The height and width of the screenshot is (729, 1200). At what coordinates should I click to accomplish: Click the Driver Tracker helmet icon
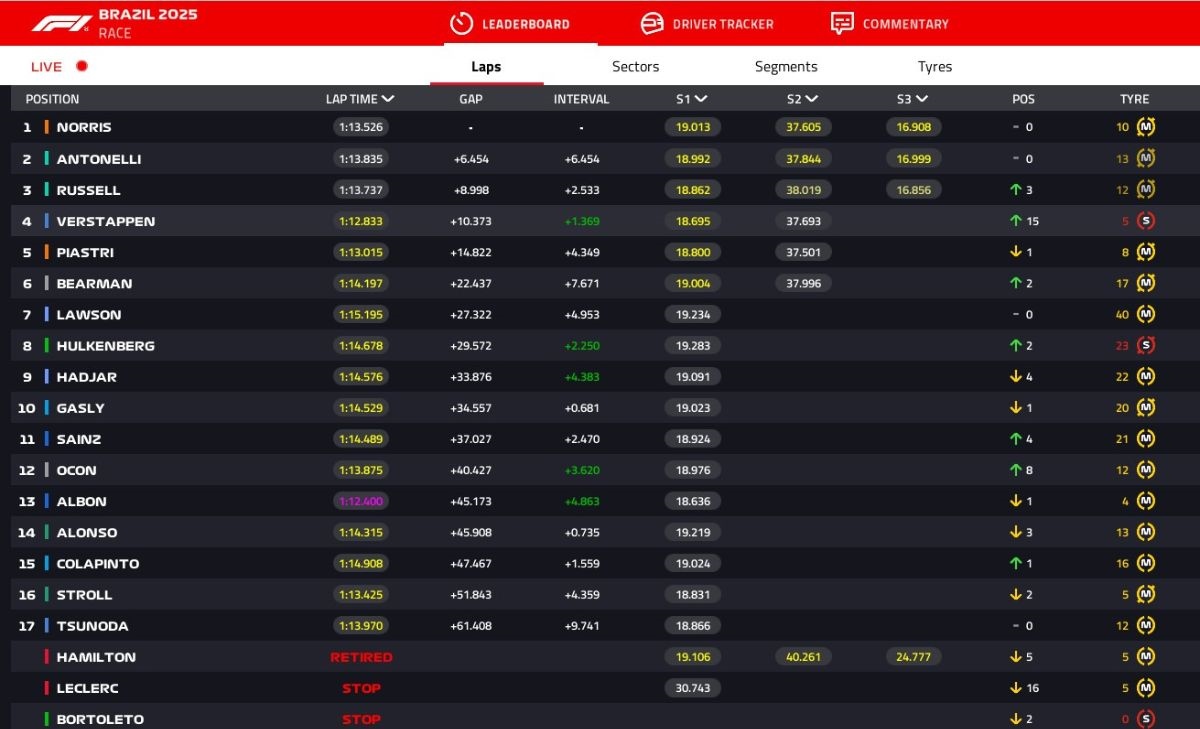(652, 24)
